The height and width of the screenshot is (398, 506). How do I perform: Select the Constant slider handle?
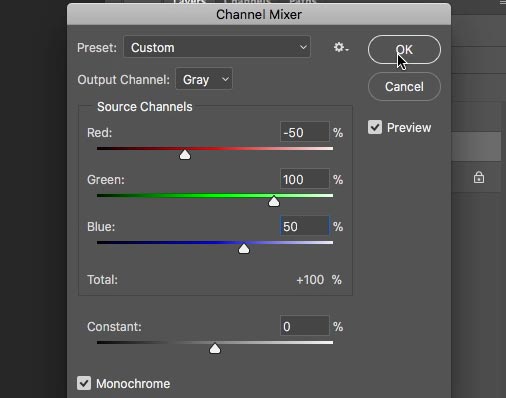(215, 349)
